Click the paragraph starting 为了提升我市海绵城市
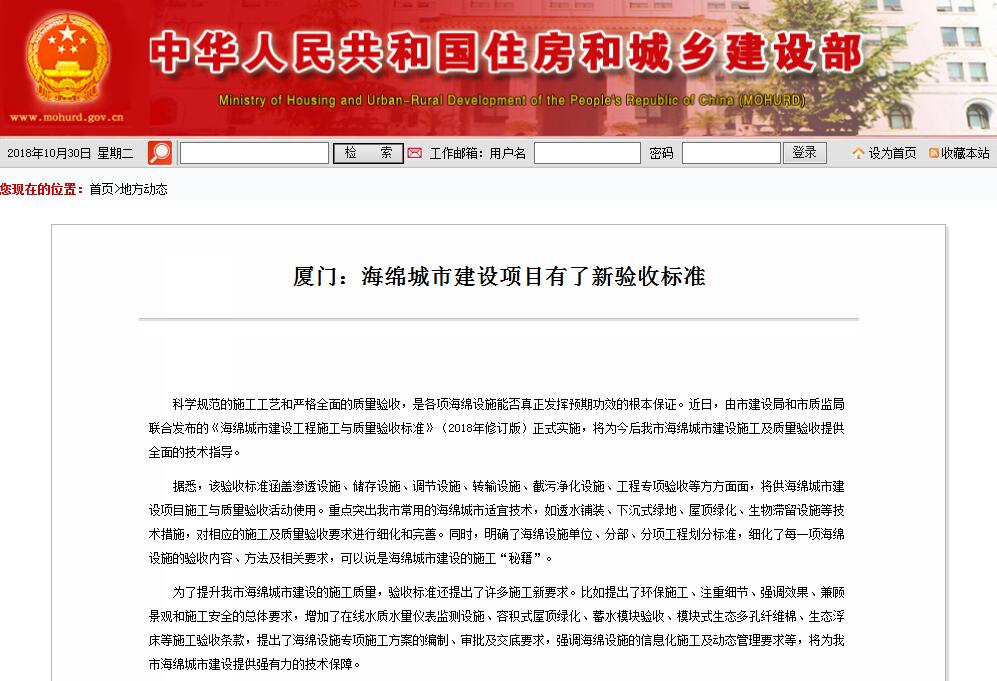The height and width of the screenshot is (681, 997). tap(497, 628)
